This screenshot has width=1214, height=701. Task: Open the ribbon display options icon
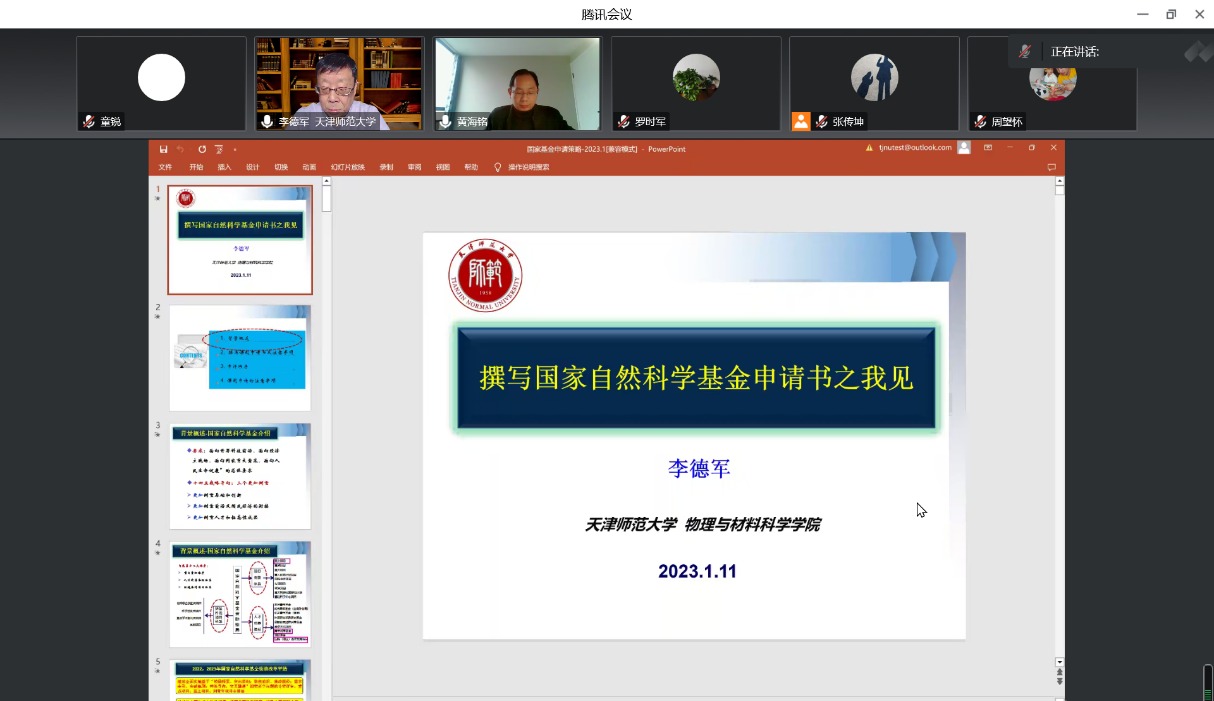tap(988, 148)
